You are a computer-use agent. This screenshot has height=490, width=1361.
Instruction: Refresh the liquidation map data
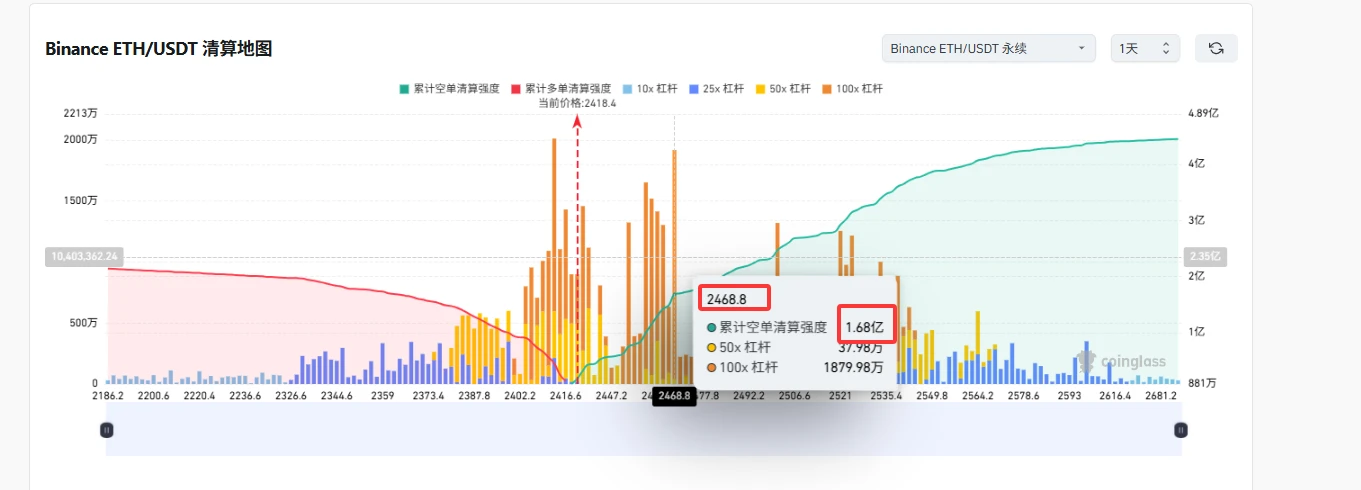[x=1216, y=48]
